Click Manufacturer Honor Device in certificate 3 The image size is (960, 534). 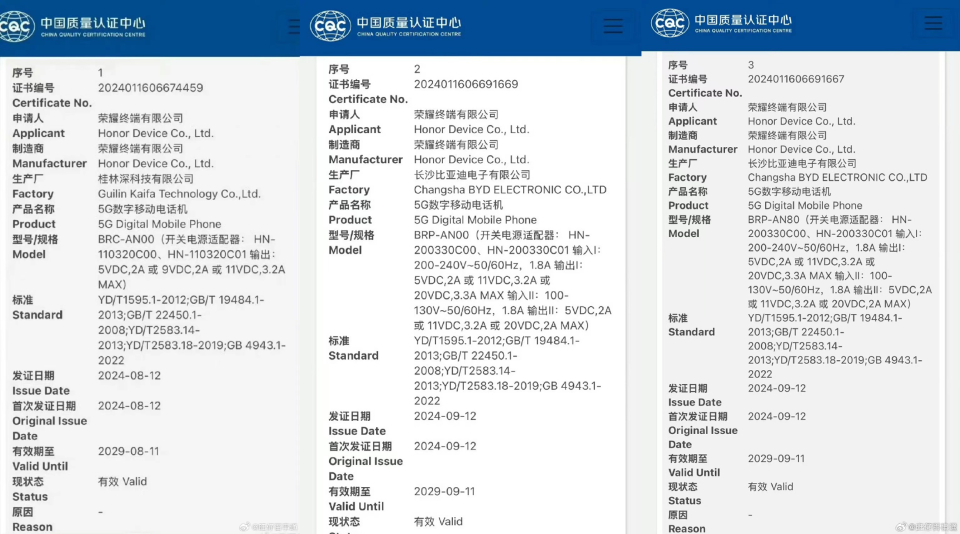pyautogui.click(x=801, y=149)
